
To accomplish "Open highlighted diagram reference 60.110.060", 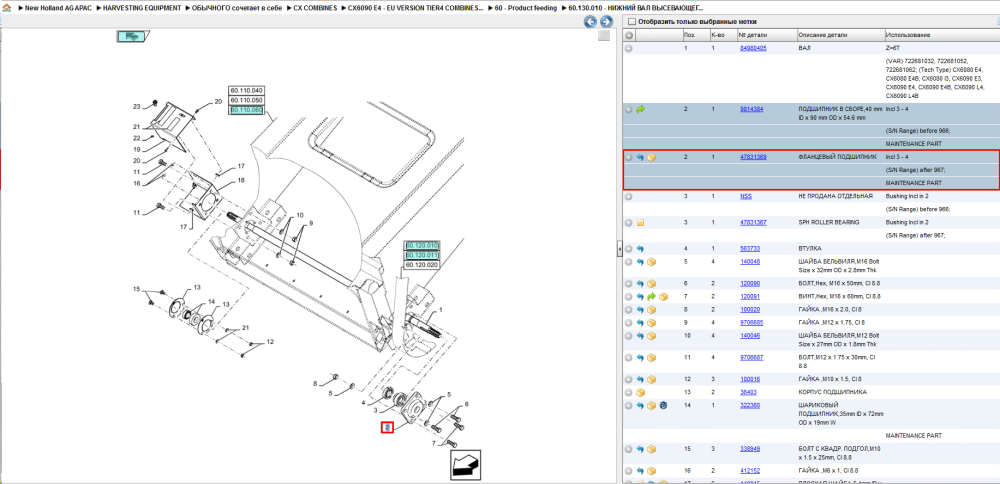I will point(247,110).
